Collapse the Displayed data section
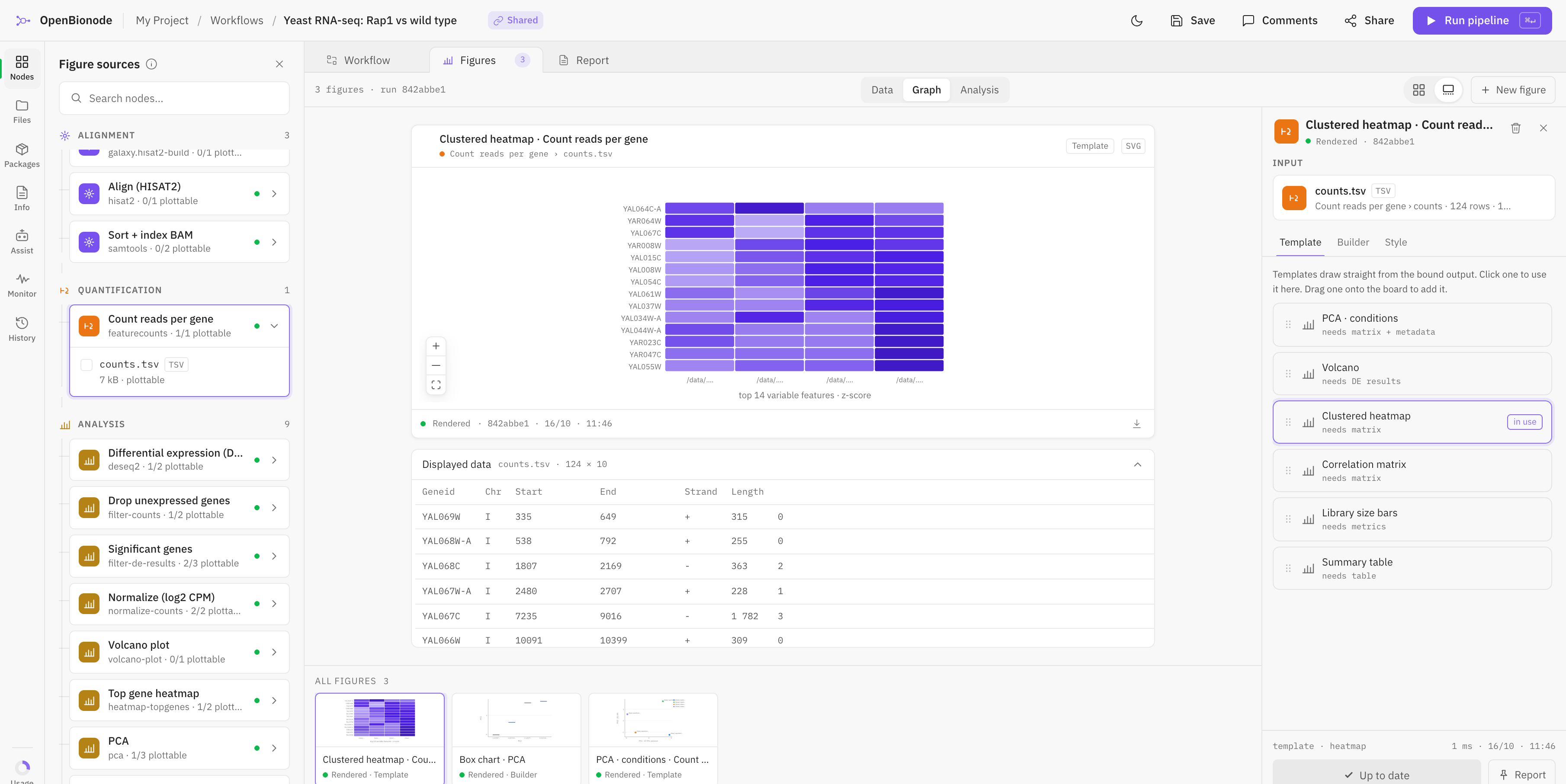Screen dimensions: 1566x784 (1137, 464)
